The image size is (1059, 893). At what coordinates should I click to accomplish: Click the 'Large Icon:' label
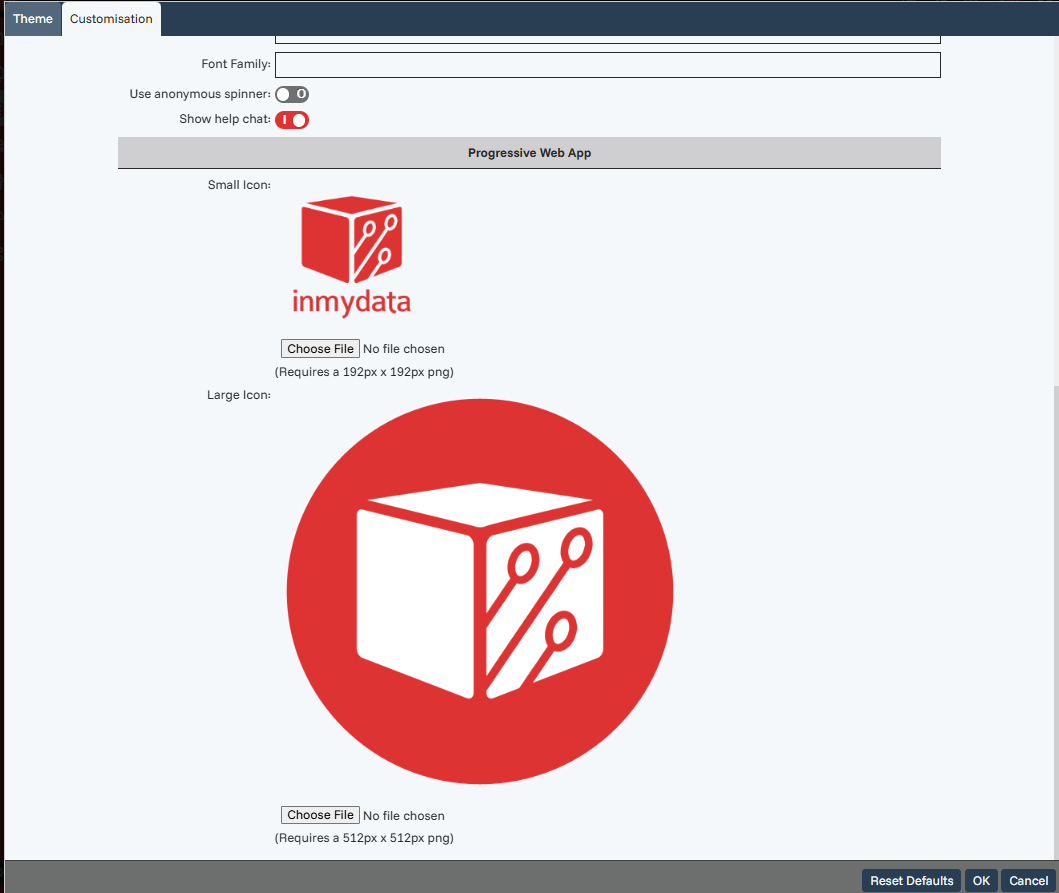[238, 394]
